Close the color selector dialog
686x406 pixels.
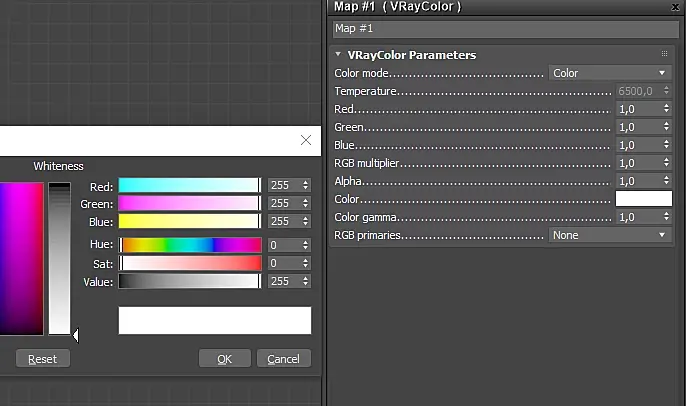coord(306,141)
